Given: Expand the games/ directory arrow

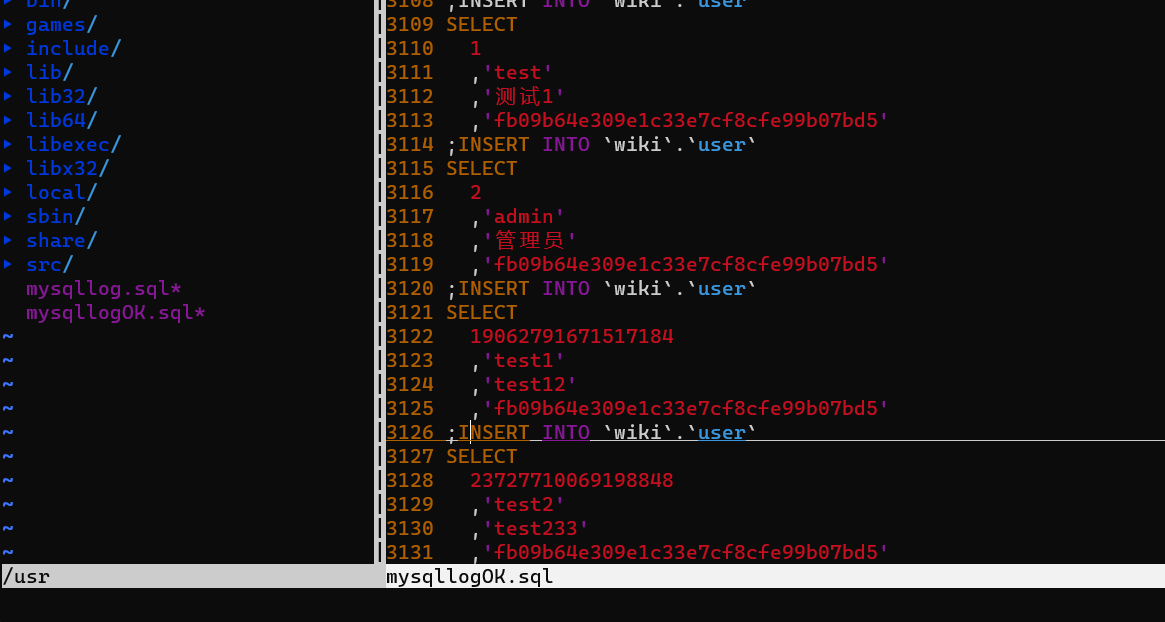Looking at the screenshot, I should coord(7,24).
